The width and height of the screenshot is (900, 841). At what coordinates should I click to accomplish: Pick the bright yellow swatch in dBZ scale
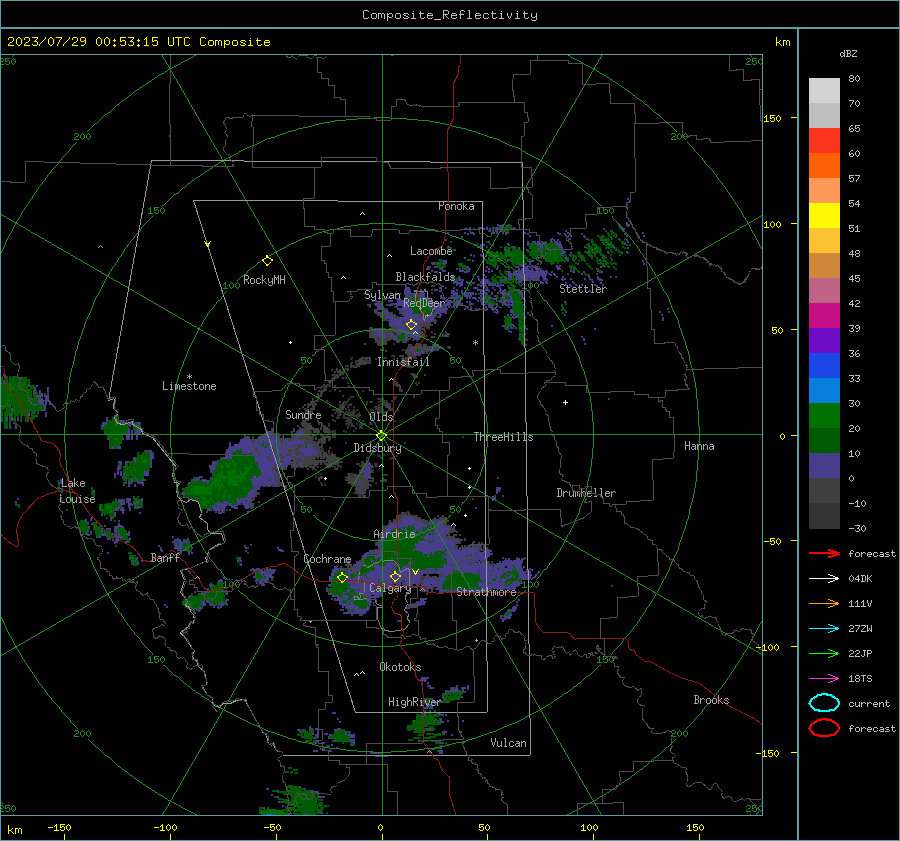click(x=824, y=215)
